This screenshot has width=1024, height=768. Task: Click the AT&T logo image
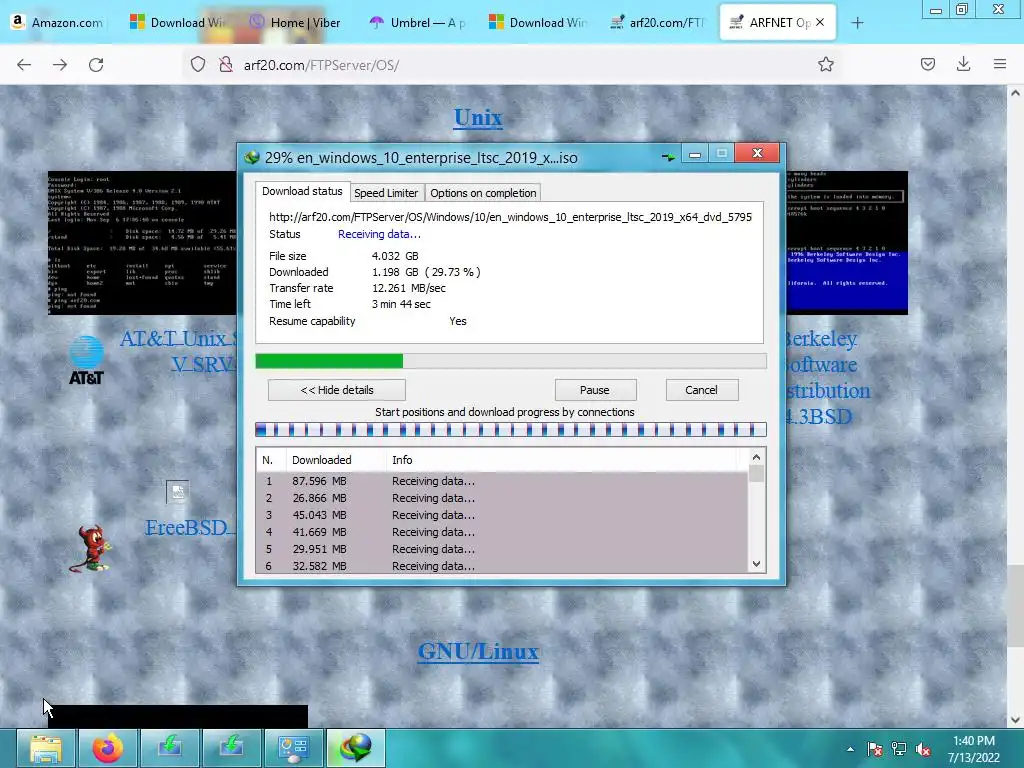click(x=86, y=360)
